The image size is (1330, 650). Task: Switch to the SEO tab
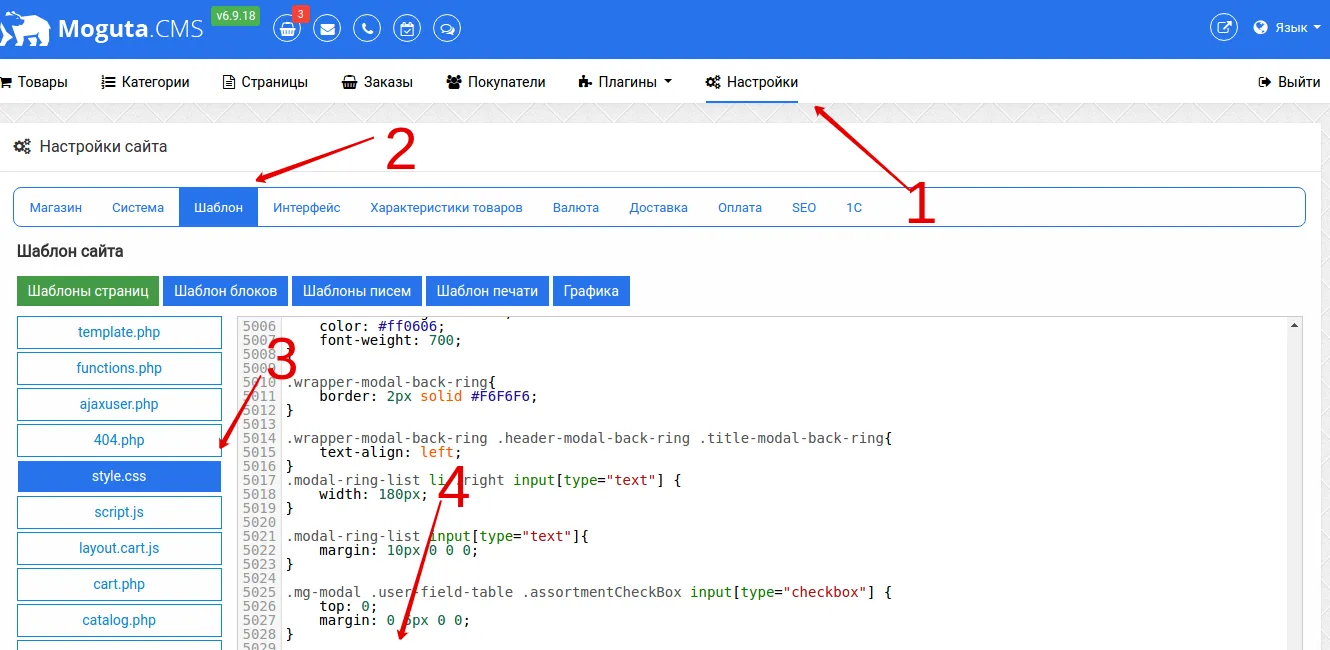804,208
